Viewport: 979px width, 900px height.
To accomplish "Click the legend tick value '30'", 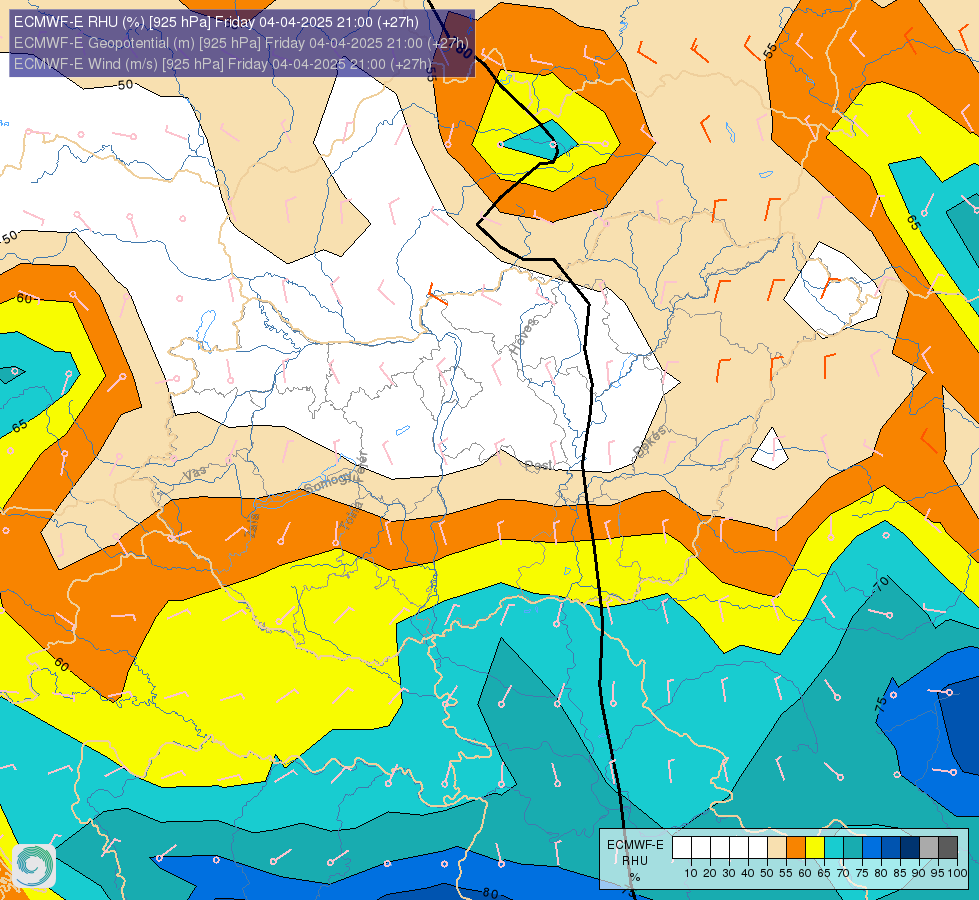I will pyautogui.click(x=729, y=873).
